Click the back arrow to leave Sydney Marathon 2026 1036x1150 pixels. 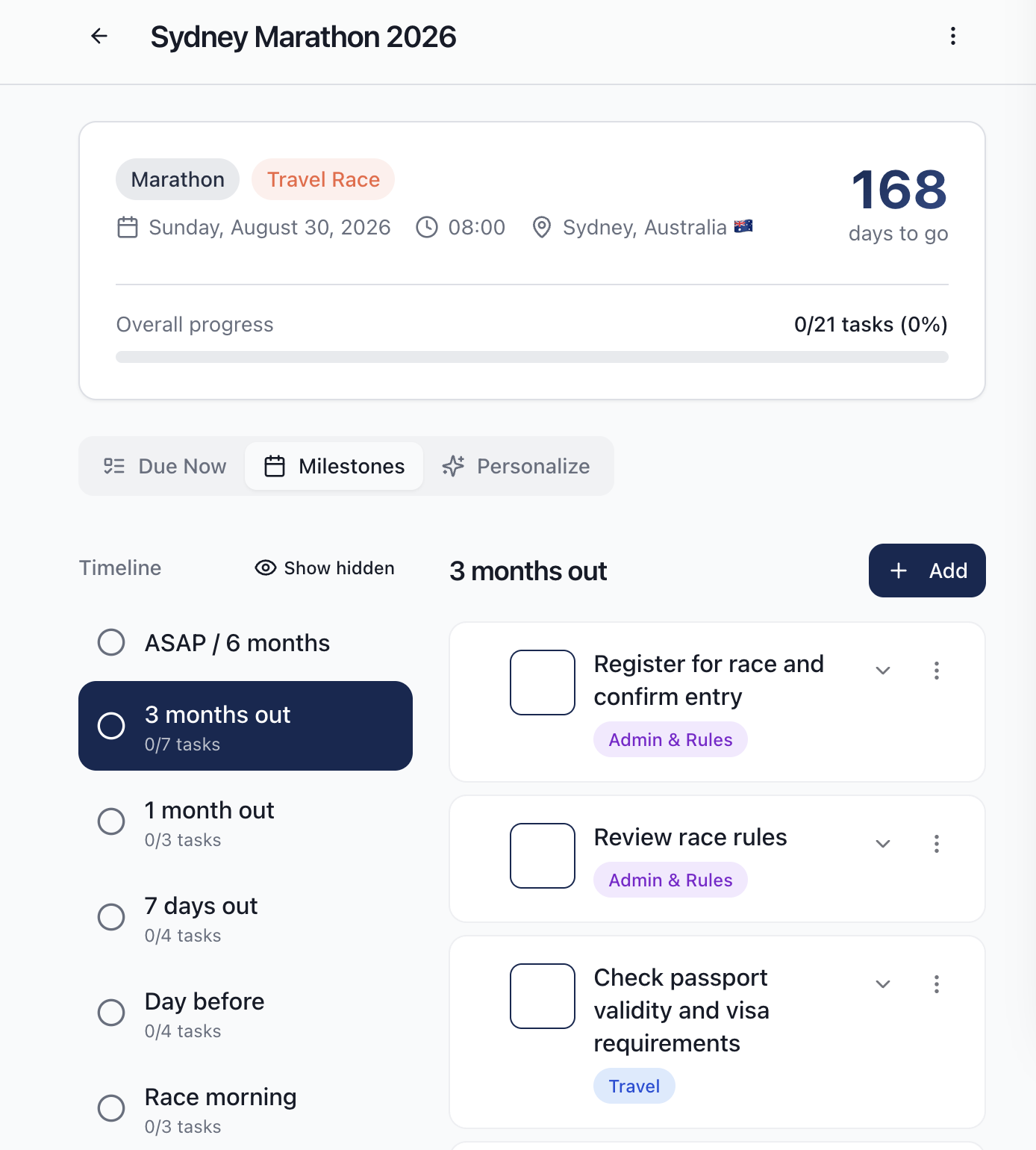pos(99,36)
